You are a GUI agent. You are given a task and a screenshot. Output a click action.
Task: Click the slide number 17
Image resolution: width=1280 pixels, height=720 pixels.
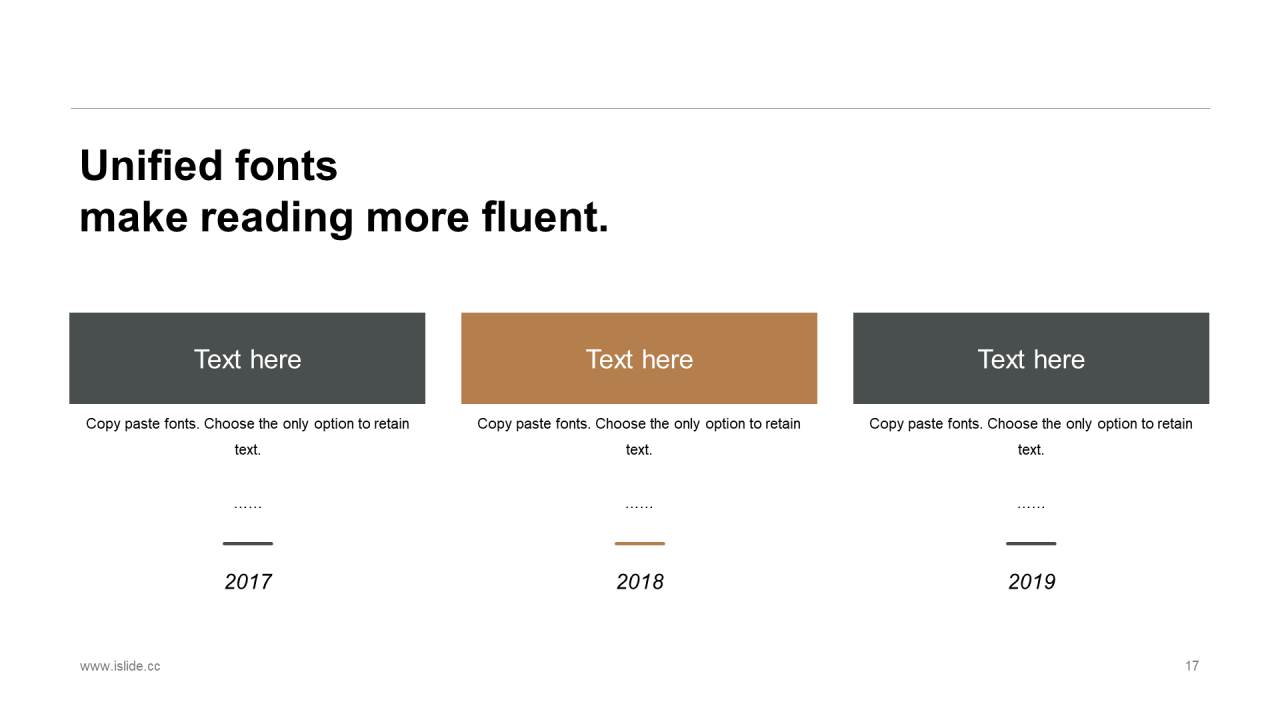(x=1192, y=666)
